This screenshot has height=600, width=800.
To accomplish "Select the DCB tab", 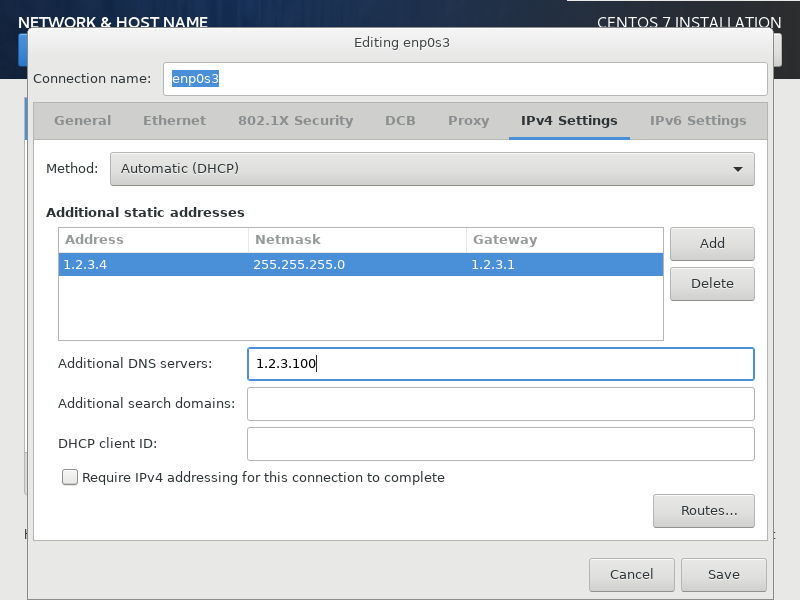I will click(x=400, y=121).
